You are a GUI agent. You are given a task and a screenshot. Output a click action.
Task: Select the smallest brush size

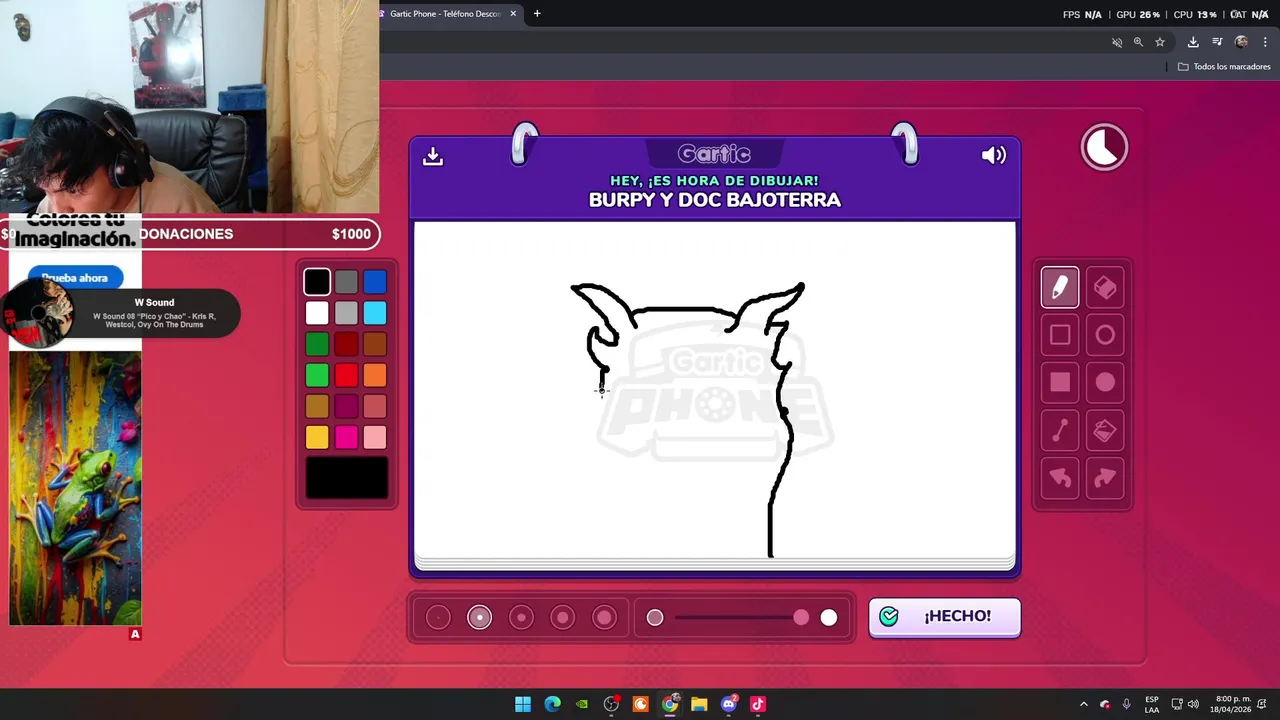pos(438,618)
